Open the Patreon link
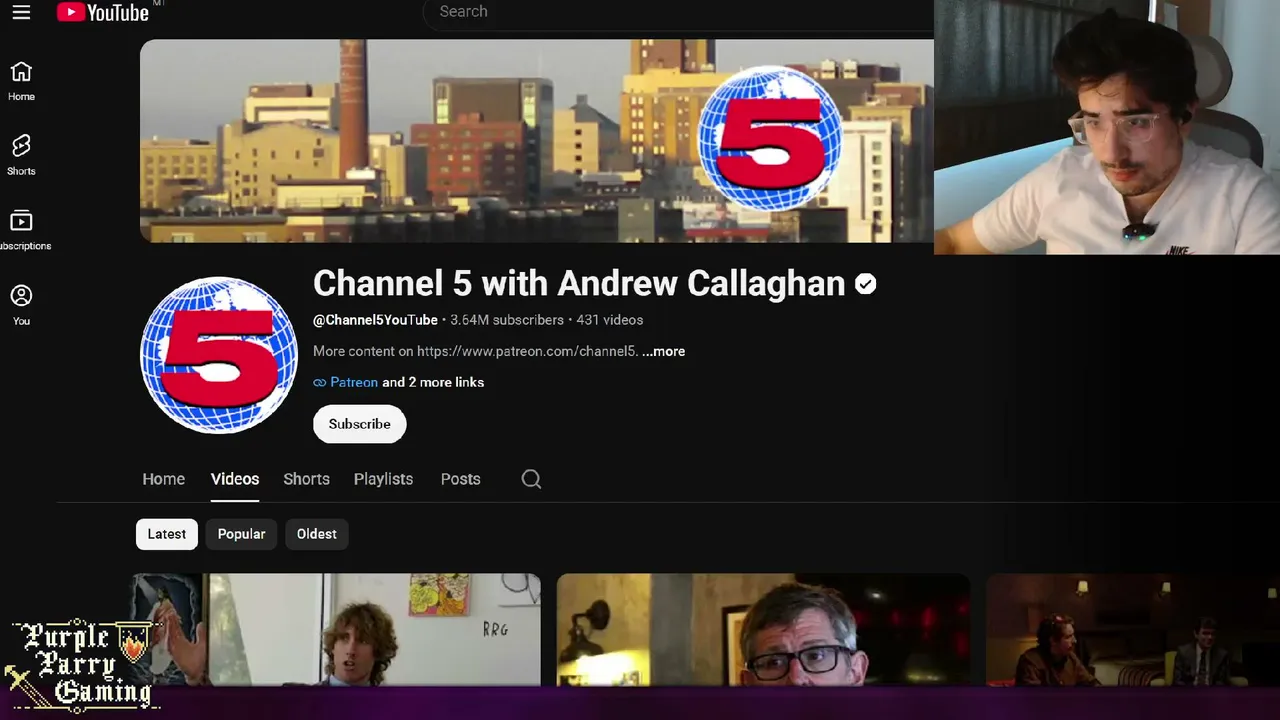This screenshot has height=720, width=1280. (x=354, y=382)
